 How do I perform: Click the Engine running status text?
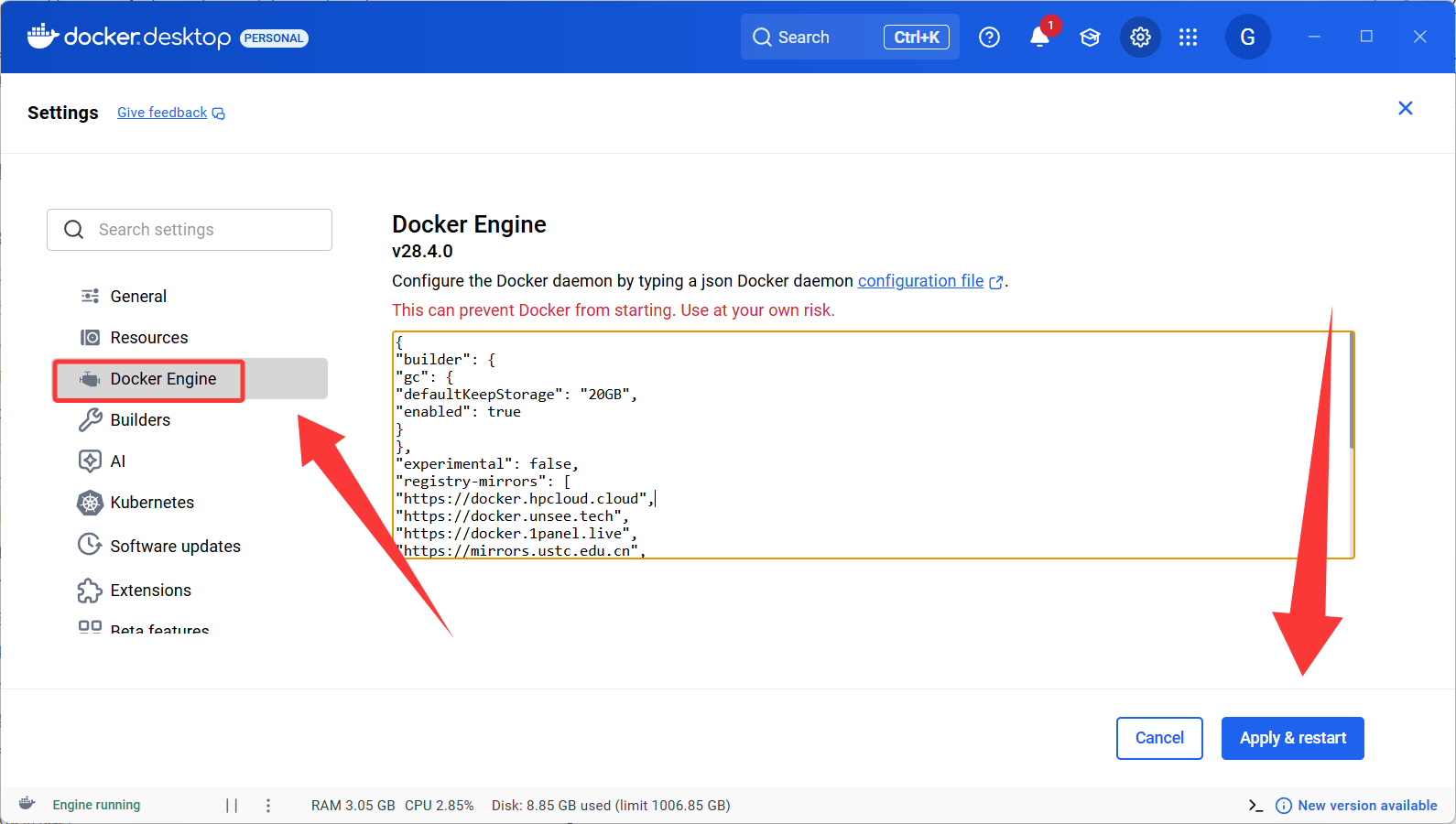point(96,806)
